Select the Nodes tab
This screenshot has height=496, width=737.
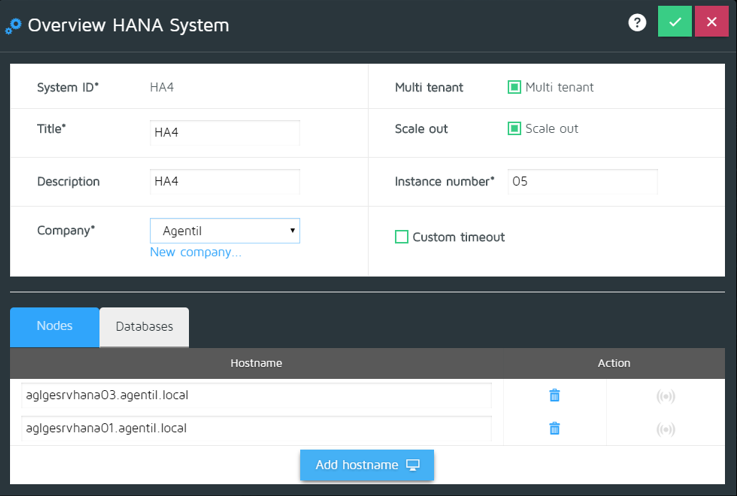click(54, 327)
